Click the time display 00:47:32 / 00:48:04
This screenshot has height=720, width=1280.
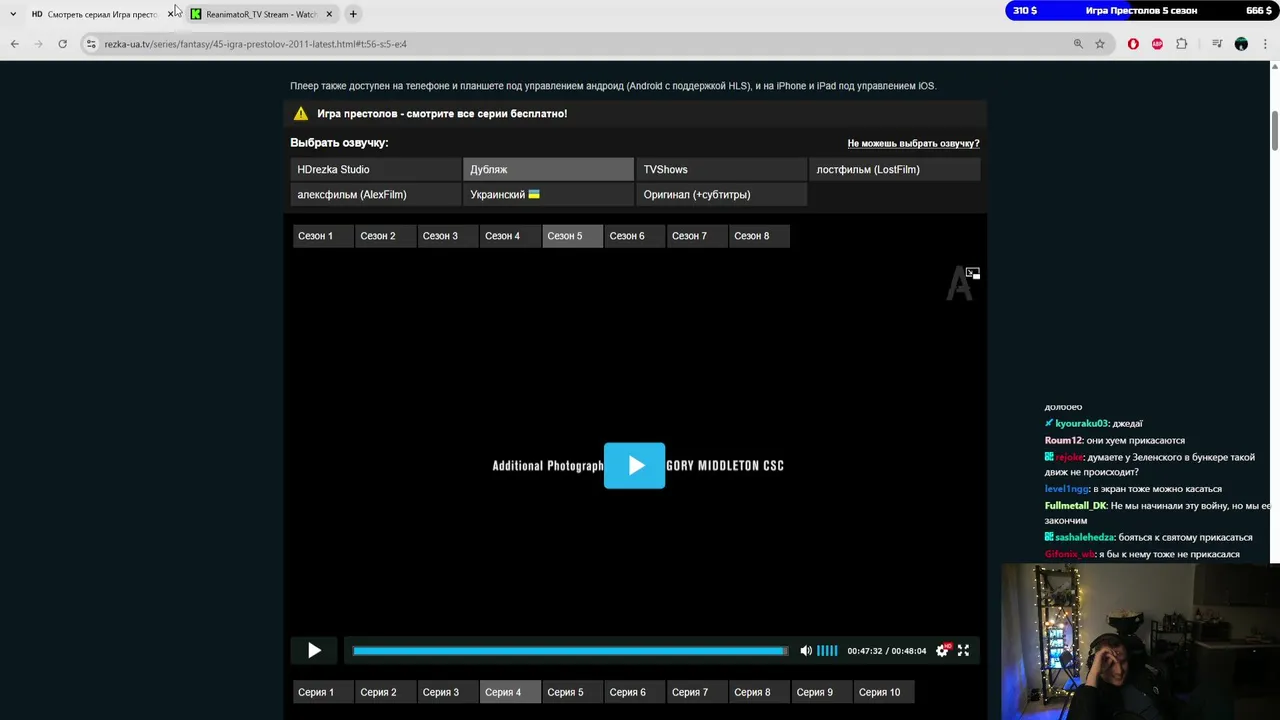click(x=886, y=651)
